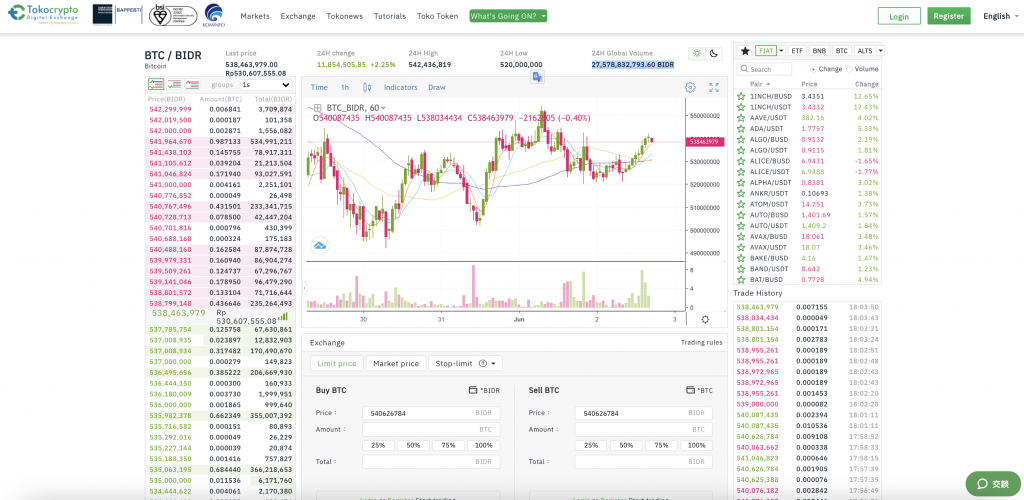Open What's Going ON? dropdown
This screenshot has height=500, width=1024.
click(x=508, y=16)
